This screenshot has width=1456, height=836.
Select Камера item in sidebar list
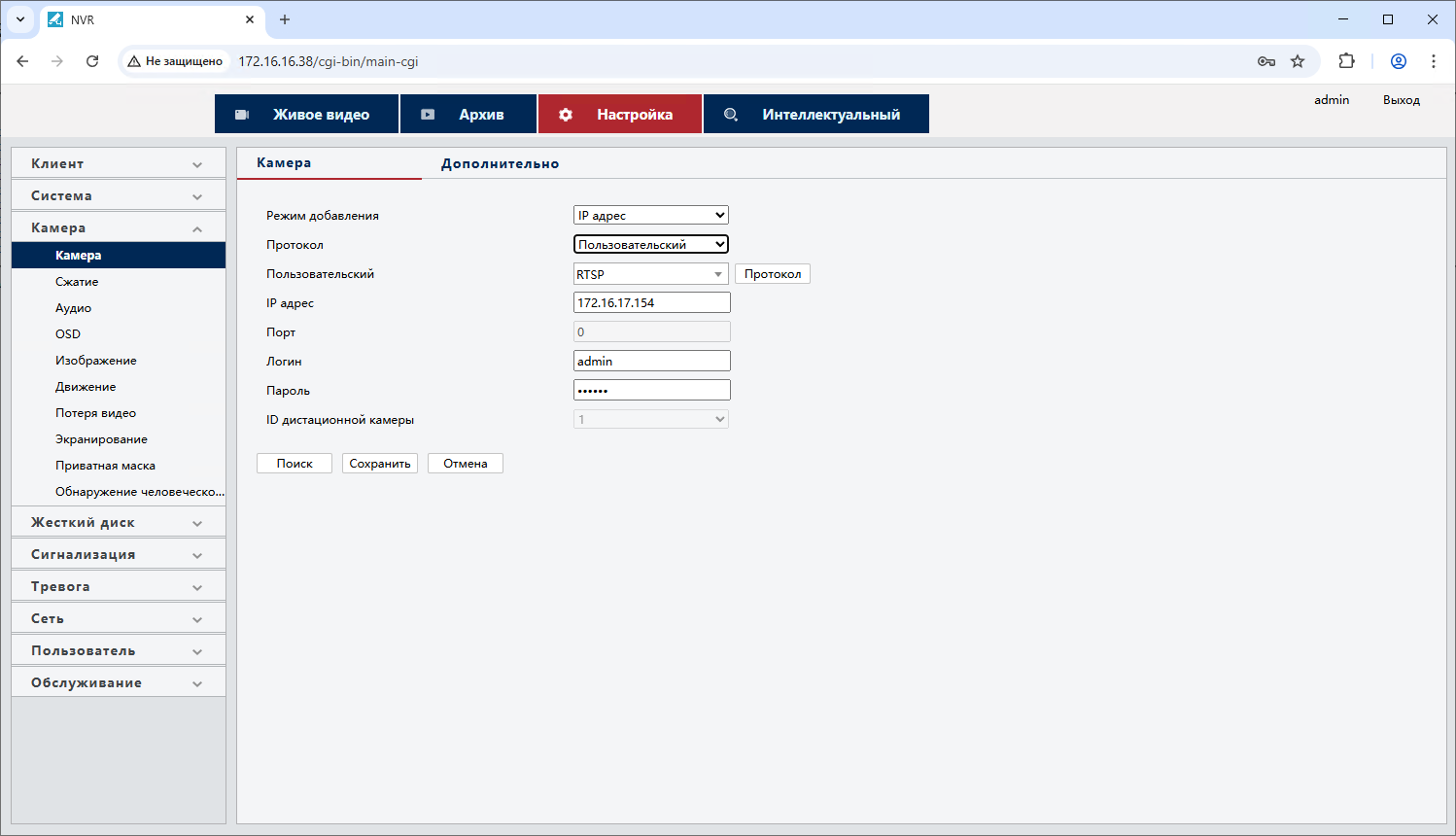tap(119, 255)
